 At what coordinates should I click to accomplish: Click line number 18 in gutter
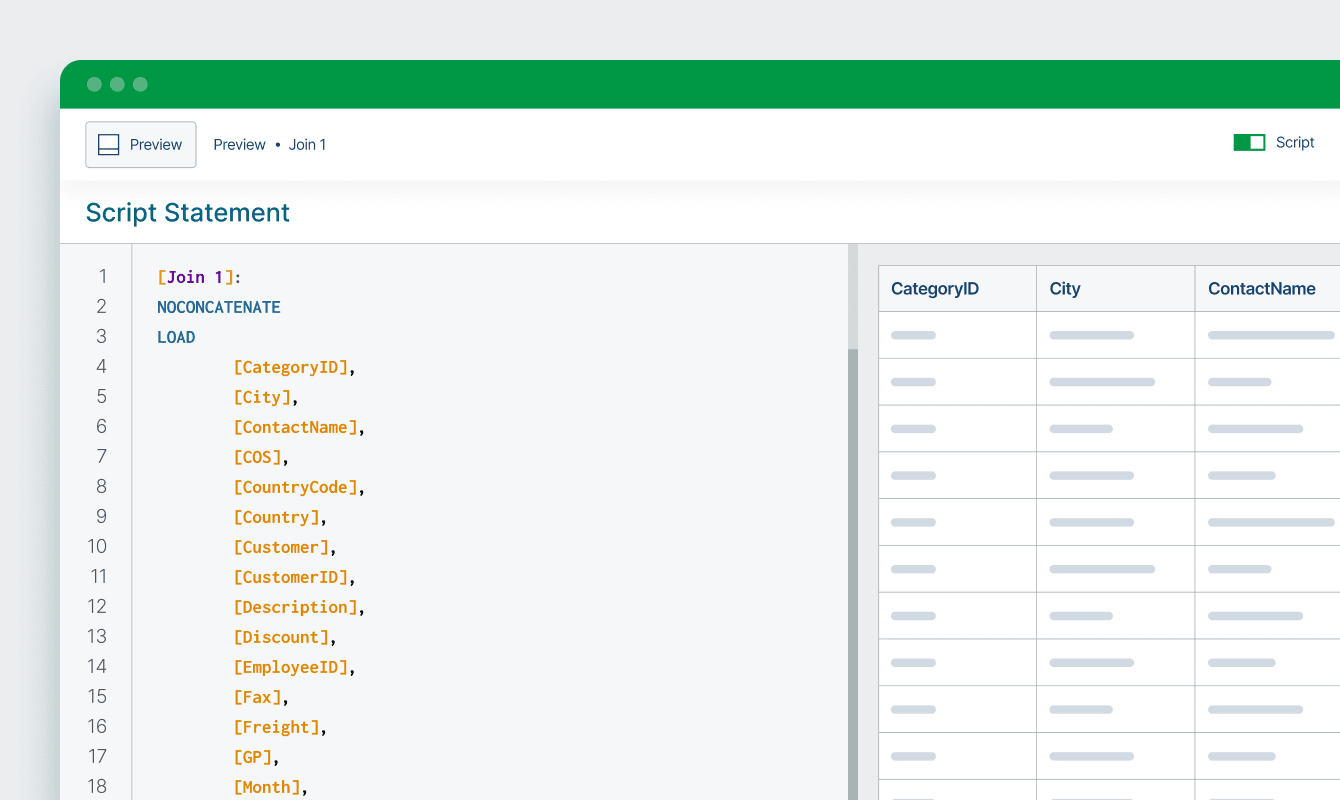(97, 787)
